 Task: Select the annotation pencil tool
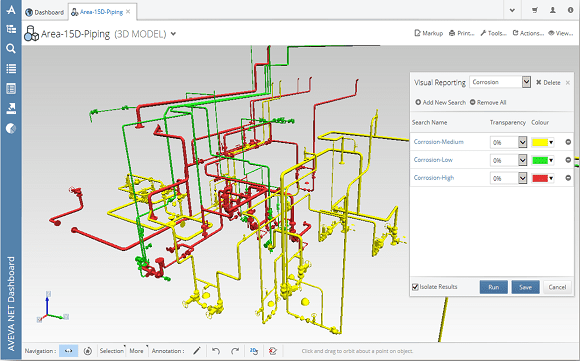point(197,351)
